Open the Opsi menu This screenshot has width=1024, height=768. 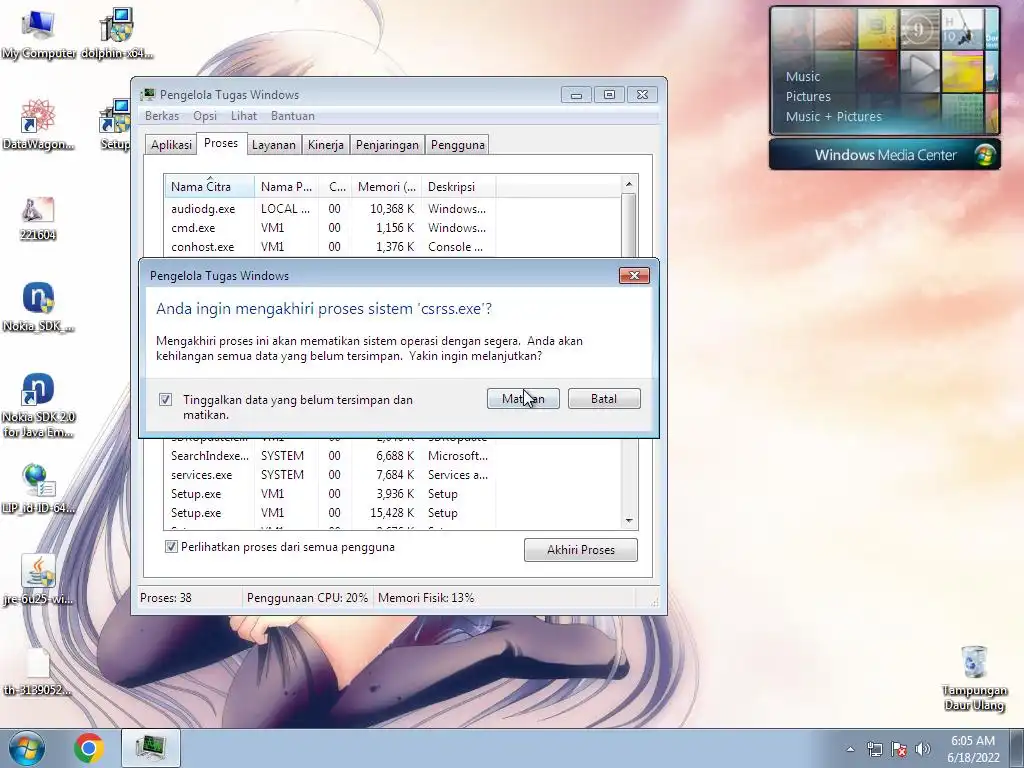click(x=204, y=116)
